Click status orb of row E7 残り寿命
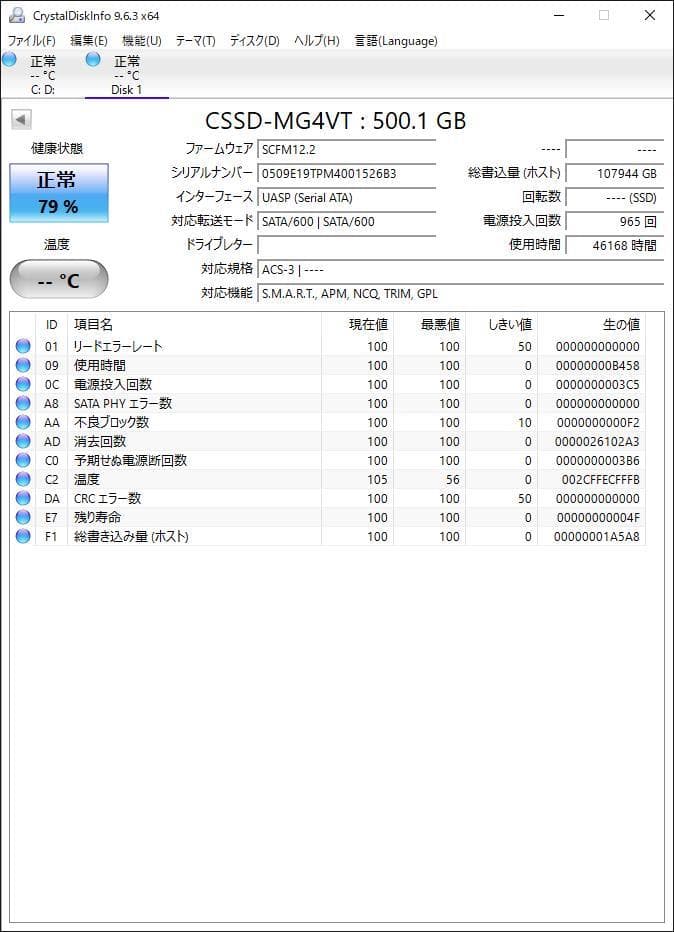This screenshot has width=674, height=932. click(23, 517)
